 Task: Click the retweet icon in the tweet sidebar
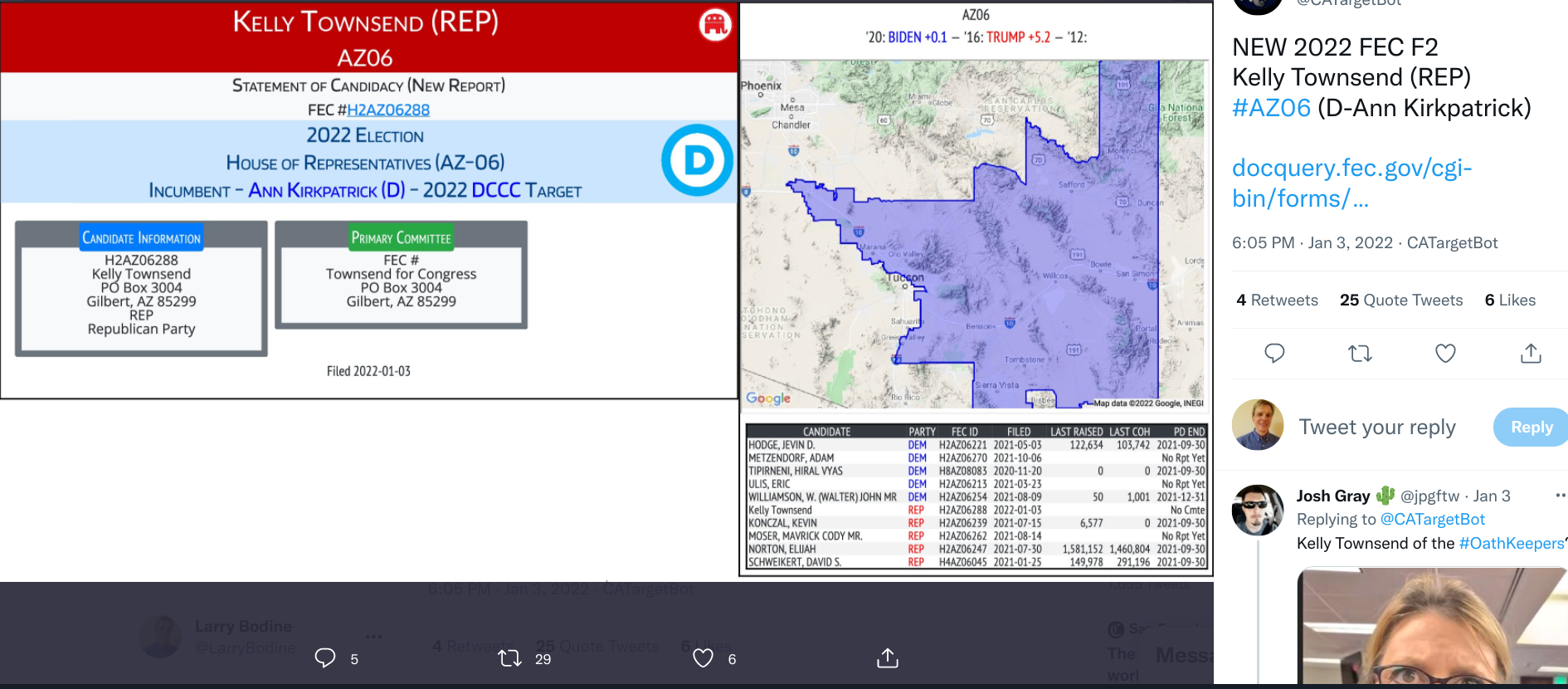[x=1360, y=354]
